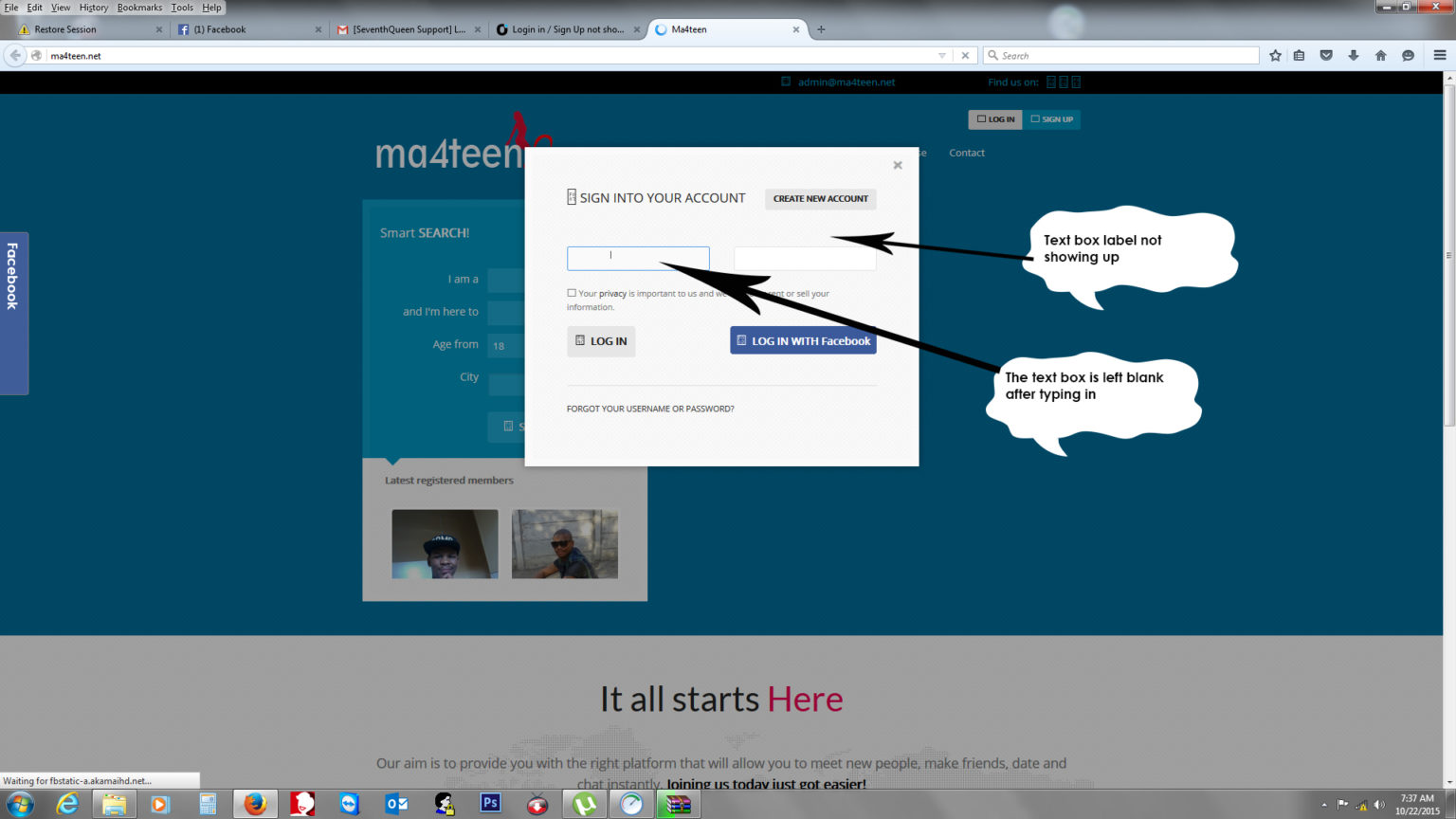The image size is (1456, 819).
Task: Go back with the browser Back arrow
Action: [x=15, y=56]
